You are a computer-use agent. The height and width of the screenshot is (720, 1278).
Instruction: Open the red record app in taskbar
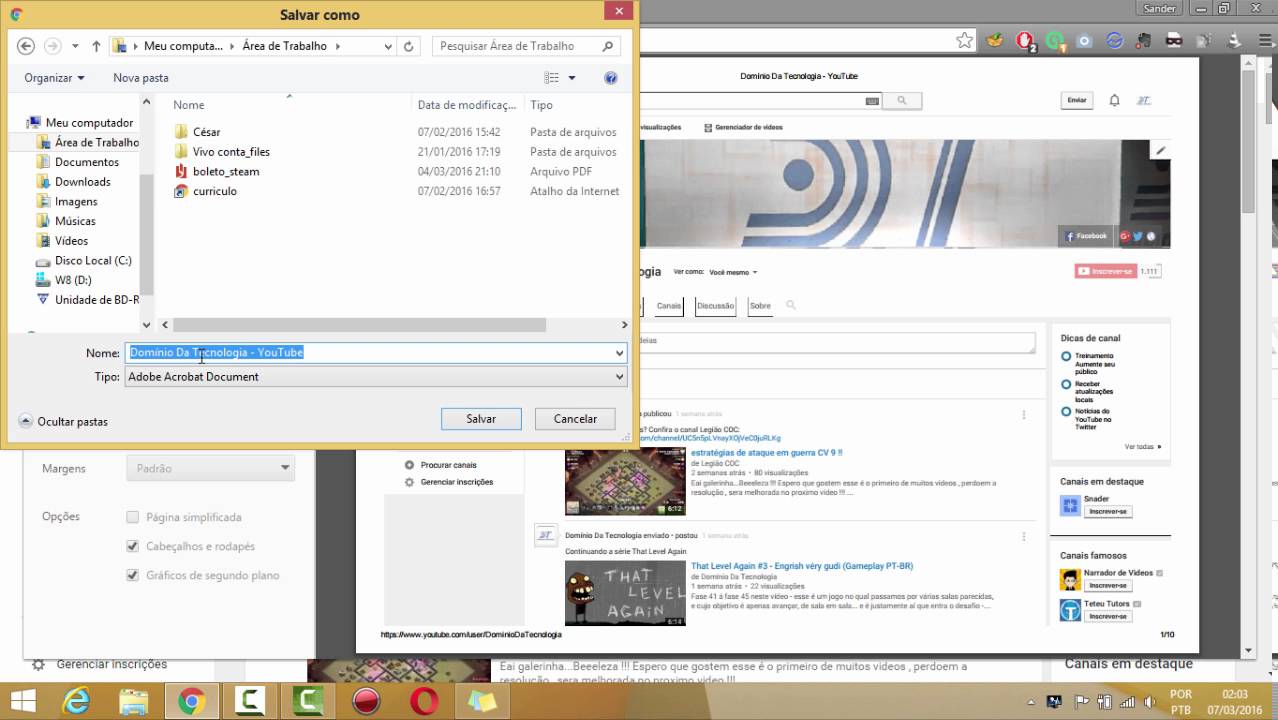[366, 702]
